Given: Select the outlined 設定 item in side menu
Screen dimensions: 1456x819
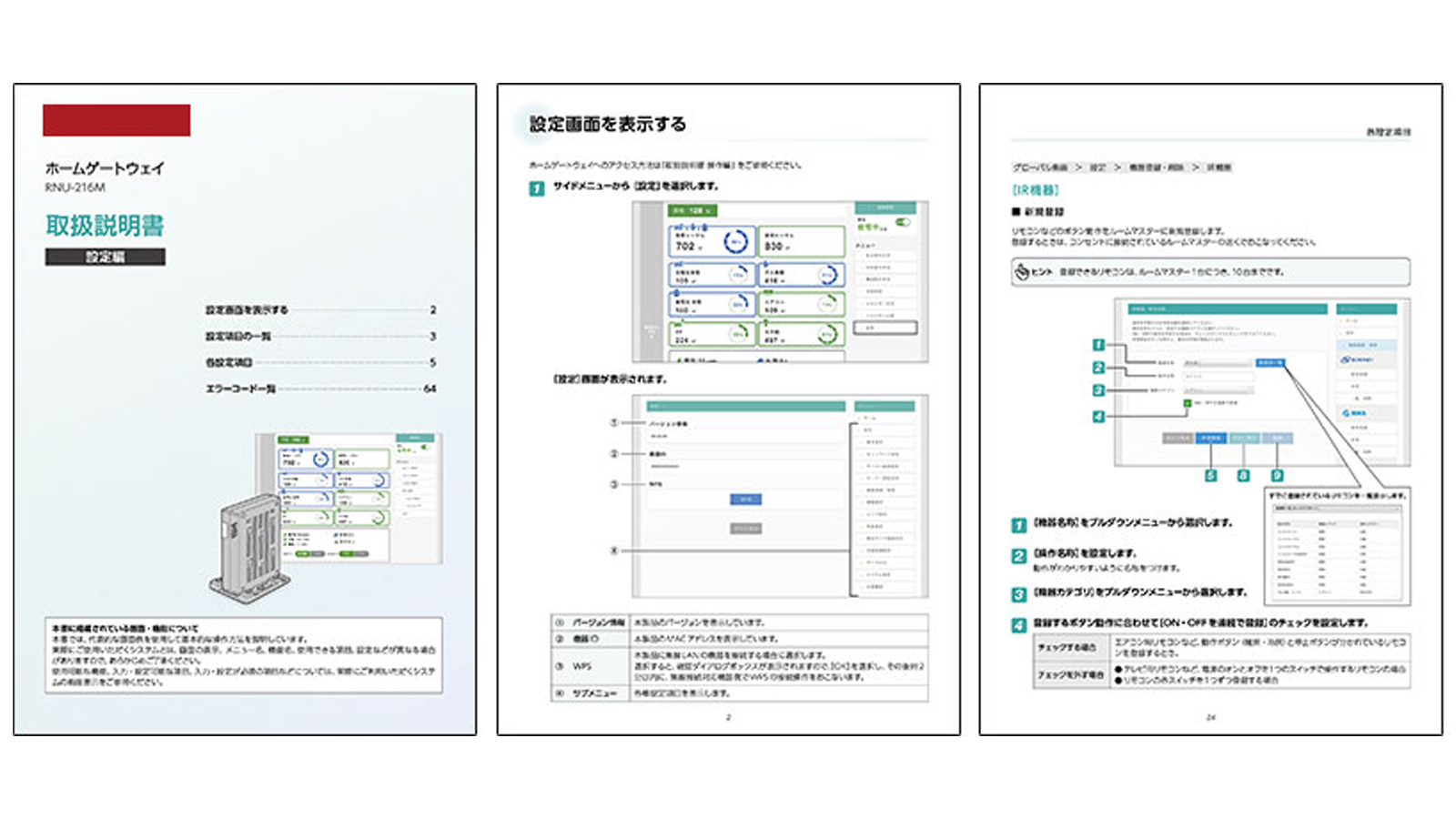Looking at the screenshot, I should tap(885, 328).
